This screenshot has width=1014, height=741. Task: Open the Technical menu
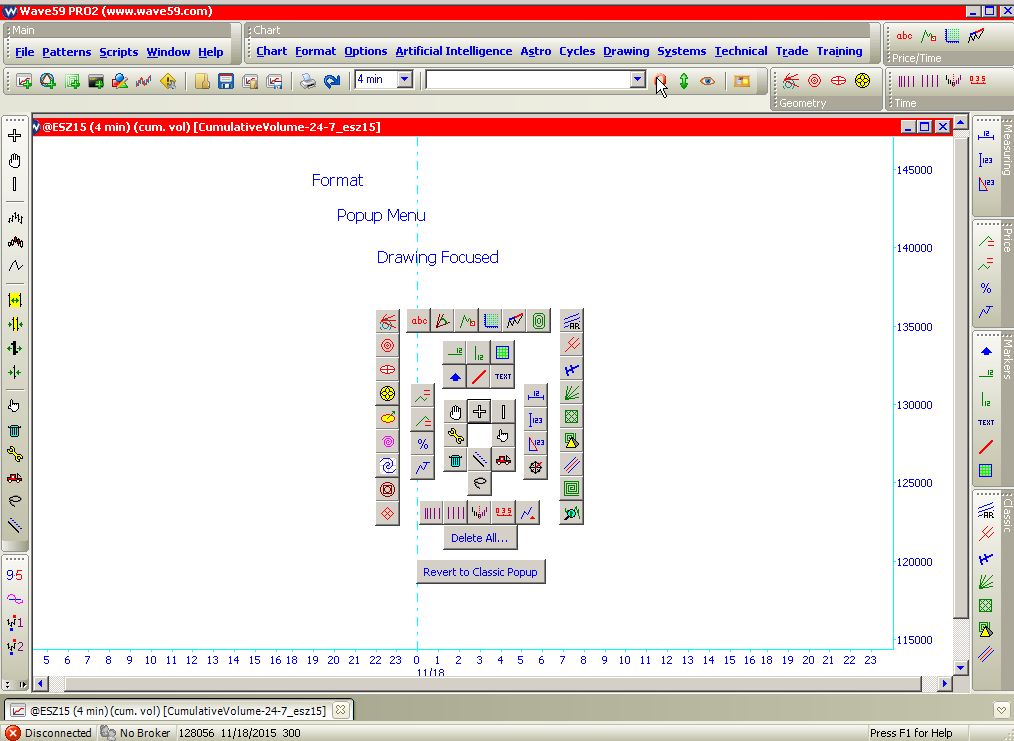pyautogui.click(x=740, y=51)
